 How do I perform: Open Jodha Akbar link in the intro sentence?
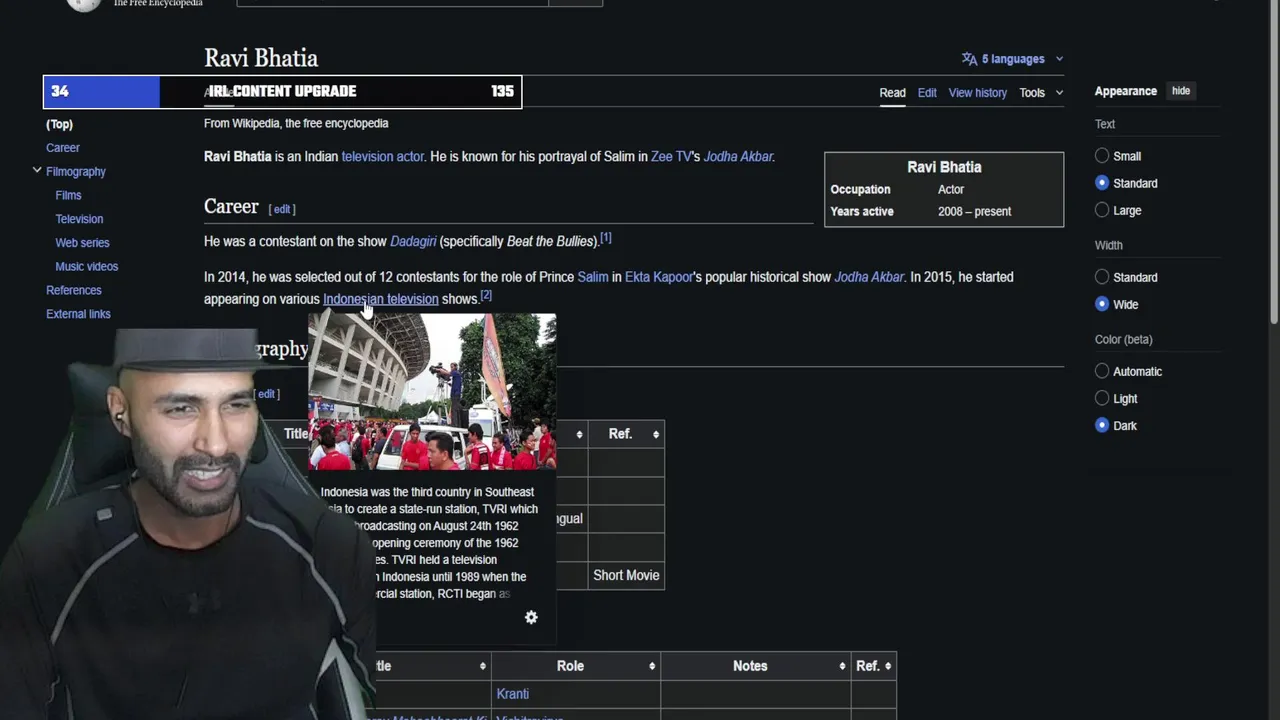(x=738, y=157)
